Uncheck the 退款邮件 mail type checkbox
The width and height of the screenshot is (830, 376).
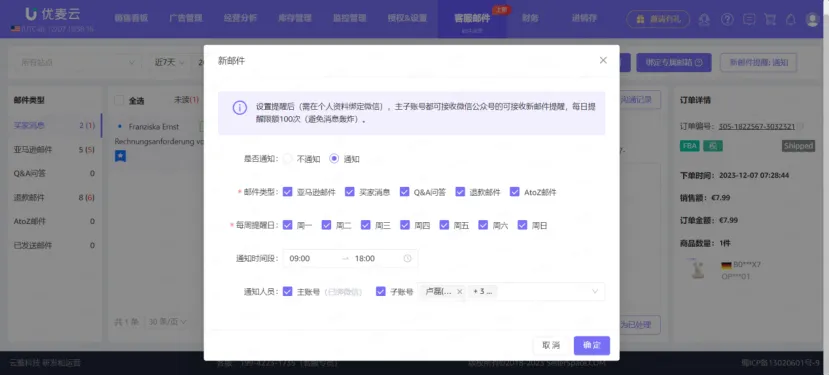tap(460, 192)
